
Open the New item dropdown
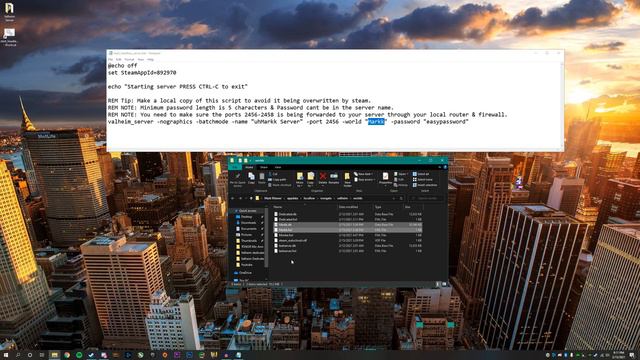(364, 174)
